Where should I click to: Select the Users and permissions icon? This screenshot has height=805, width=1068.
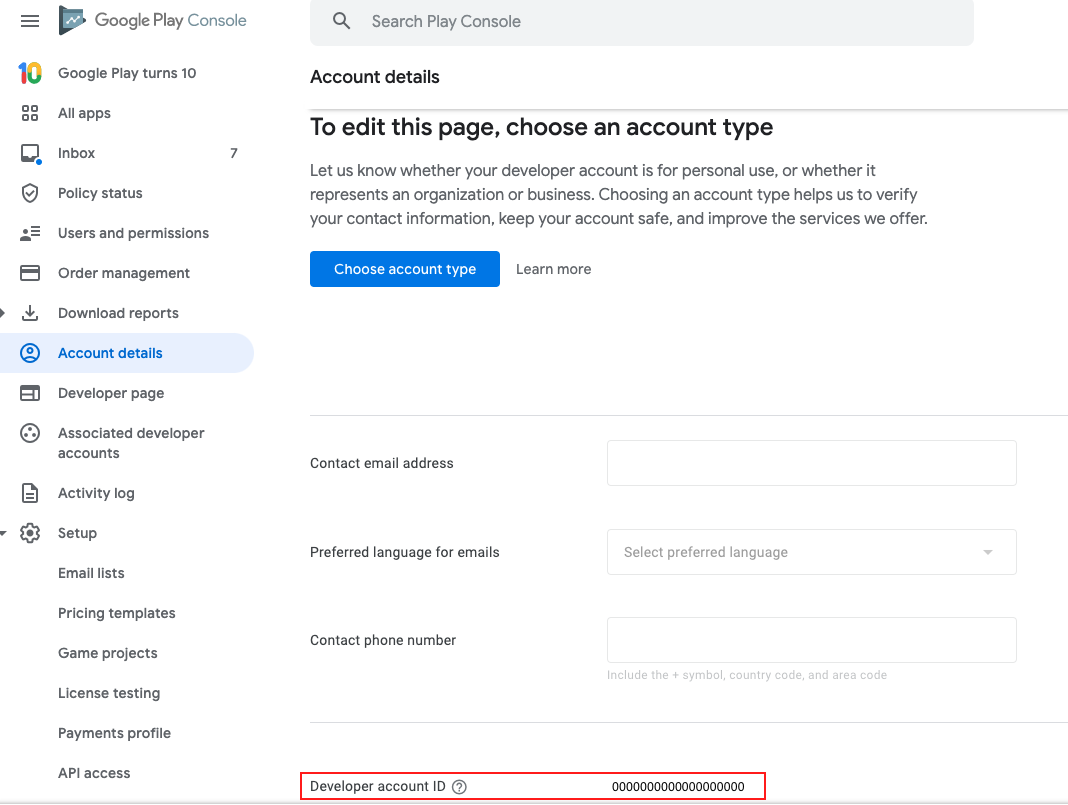pos(30,233)
